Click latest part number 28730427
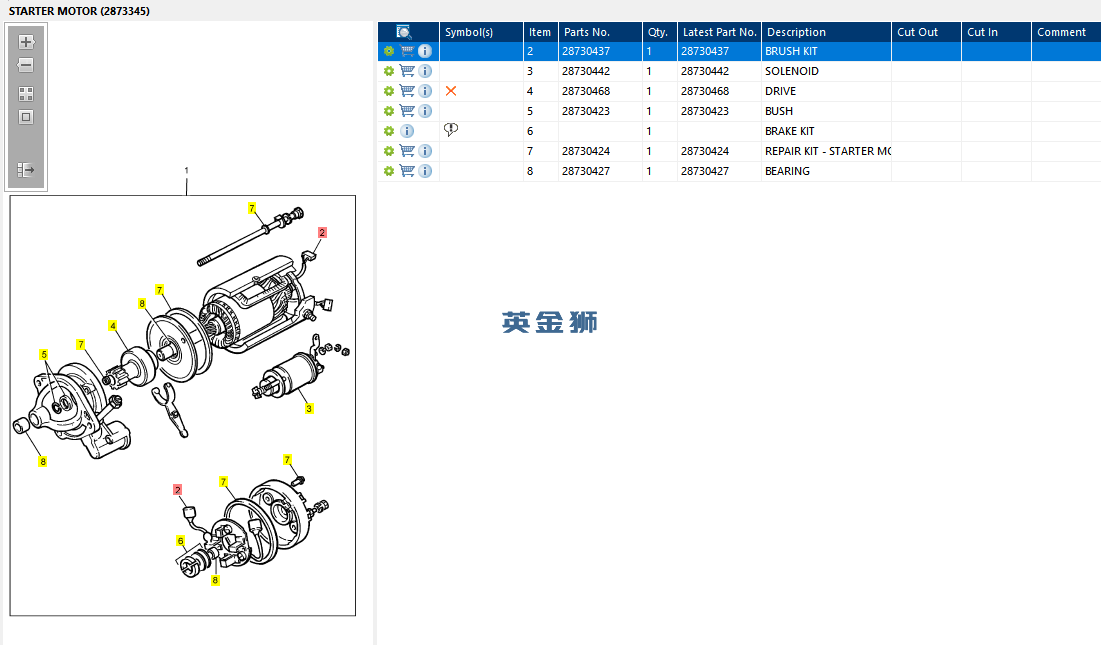The height and width of the screenshot is (645, 1101). coord(705,171)
